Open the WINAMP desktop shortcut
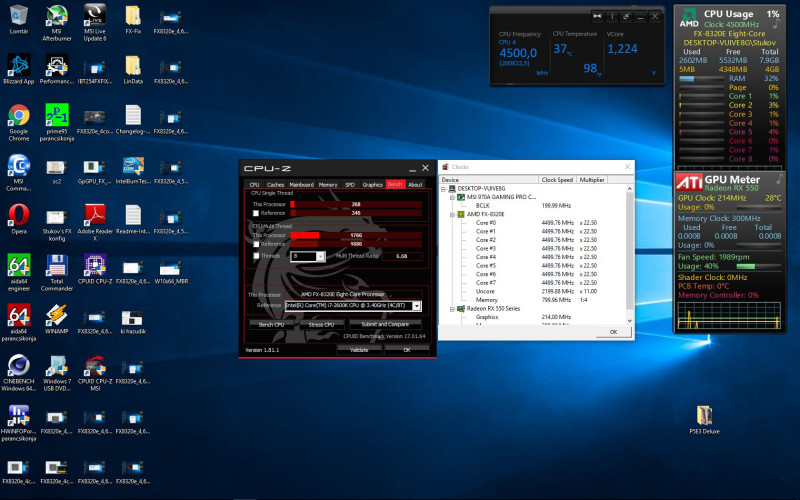The image size is (800, 500). 57,314
